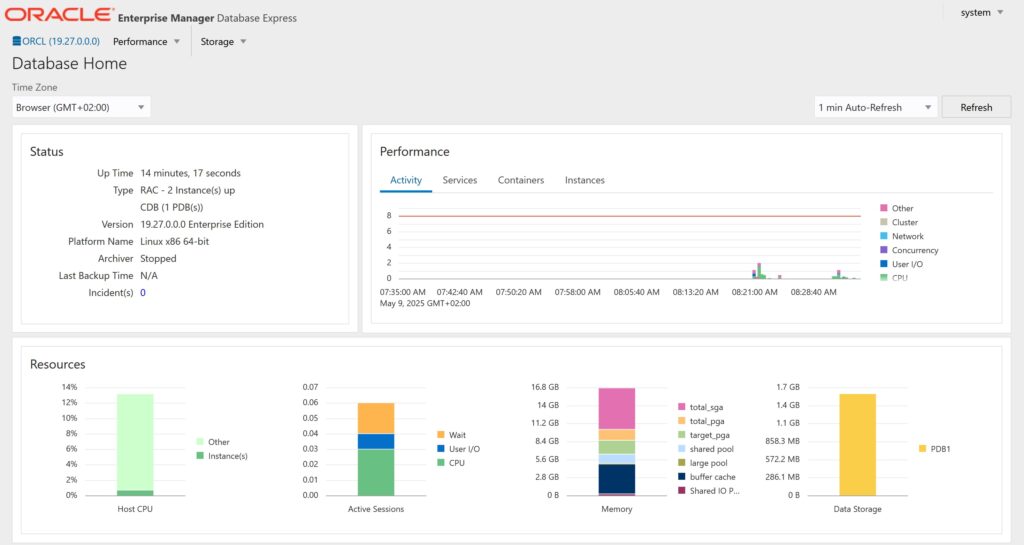Screen dimensions: 1024x545
Task: Switch to the Containers tab
Action: coord(520,180)
